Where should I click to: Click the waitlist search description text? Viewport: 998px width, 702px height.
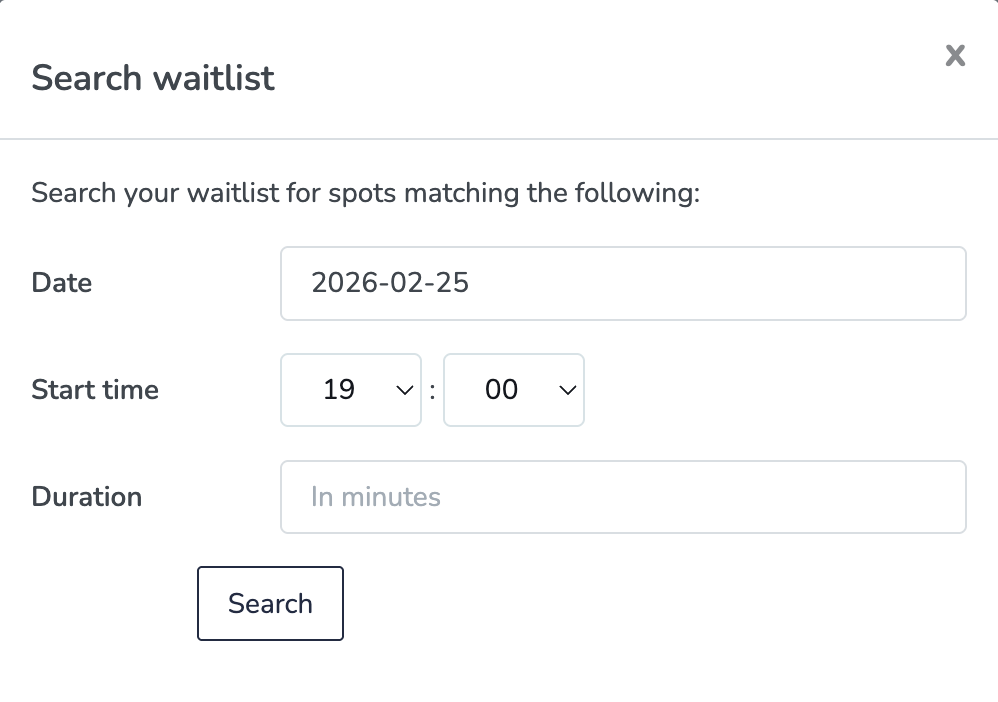point(366,192)
